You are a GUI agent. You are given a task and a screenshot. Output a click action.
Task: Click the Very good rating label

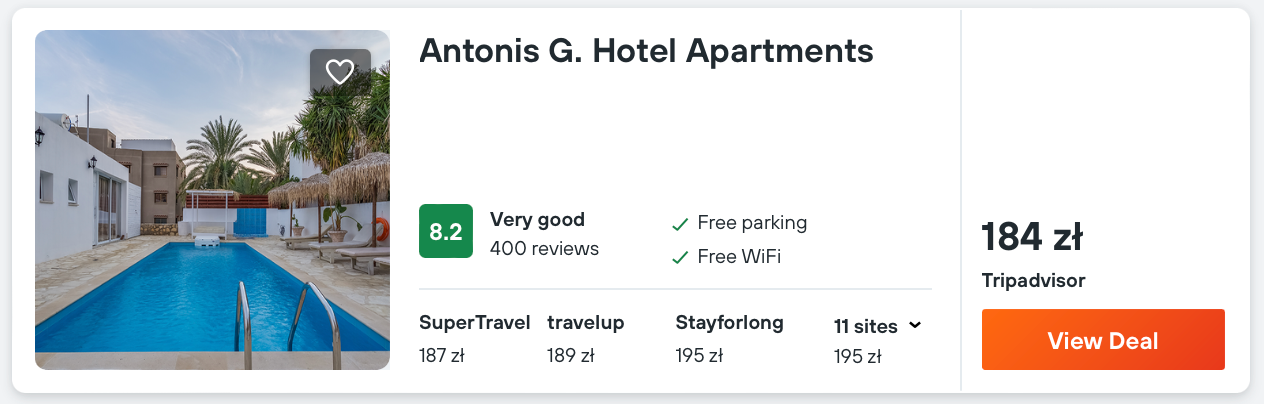tap(537, 219)
